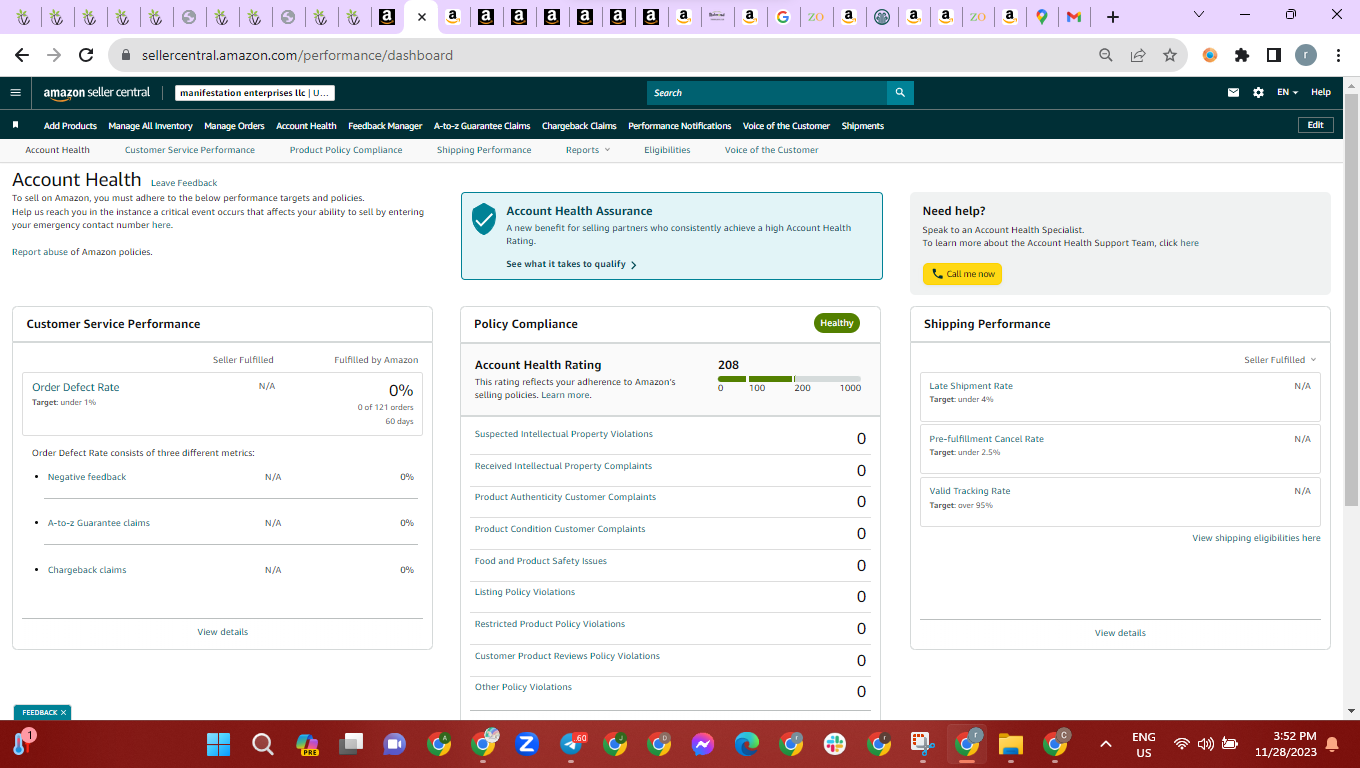Open the Help link in the header

click(1321, 93)
